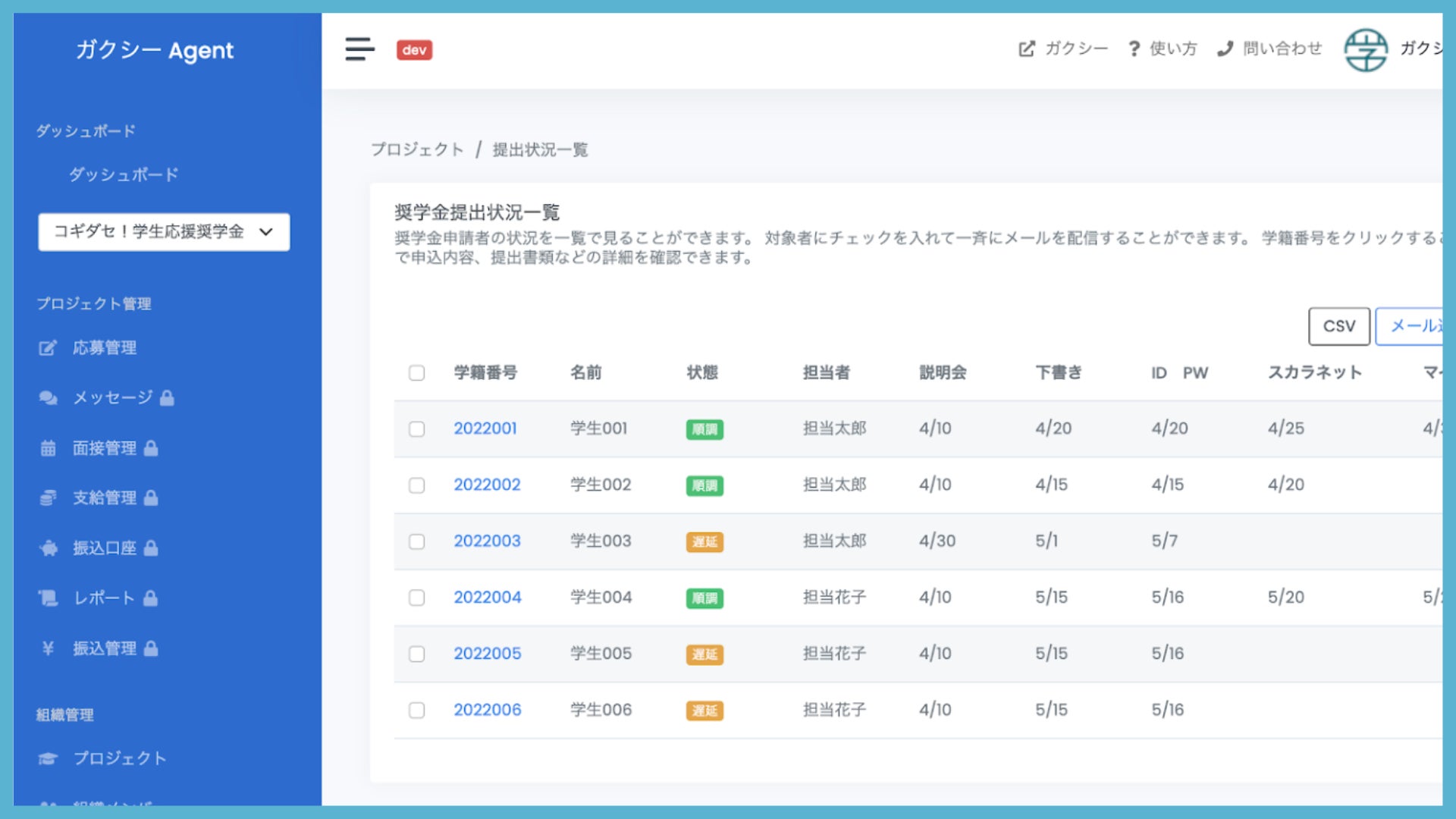Click the 振込口座 piggy bank icon
This screenshot has width=1456, height=819.
pyautogui.click(x=48, y=548)
